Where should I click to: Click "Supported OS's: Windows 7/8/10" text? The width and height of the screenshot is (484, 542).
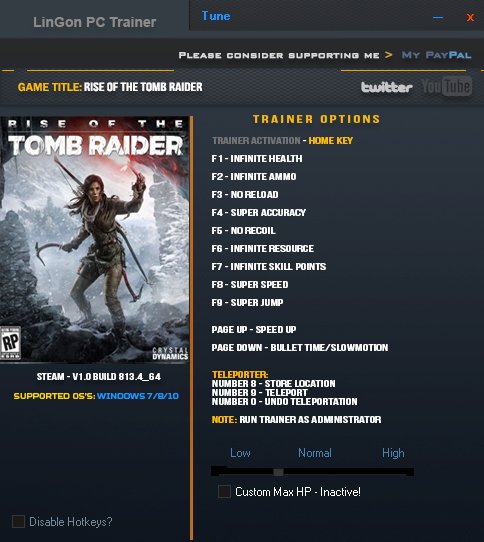point(96,396)
